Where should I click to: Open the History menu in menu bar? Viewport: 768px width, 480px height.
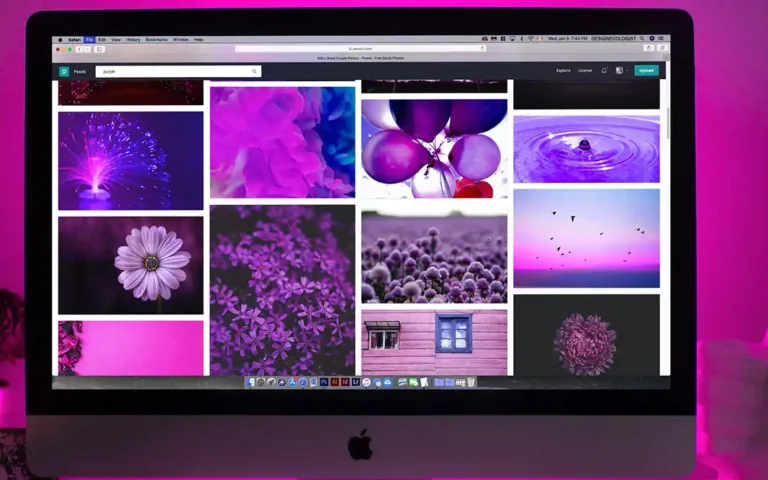click(134, 39)
